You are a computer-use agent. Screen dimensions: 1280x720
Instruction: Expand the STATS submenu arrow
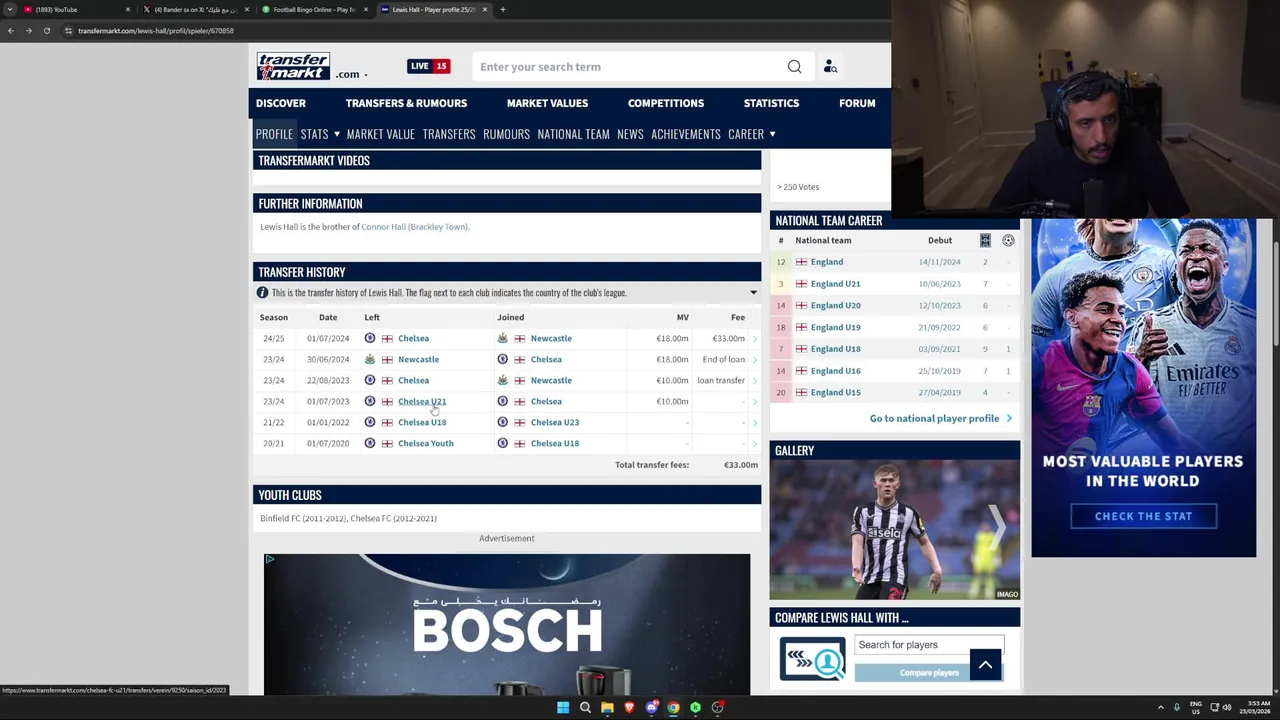tap(336, 134)
